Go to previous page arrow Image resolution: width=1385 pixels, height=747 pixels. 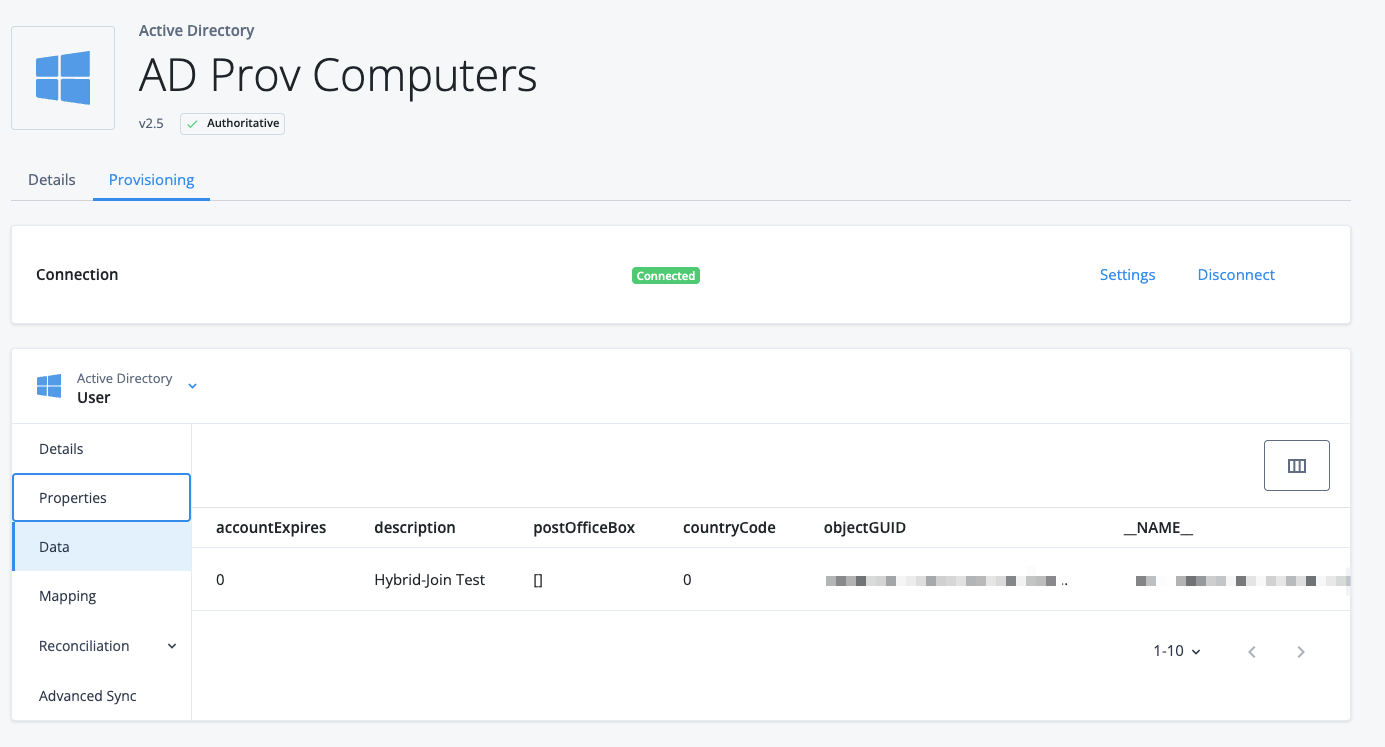[x=1251, y=652]
